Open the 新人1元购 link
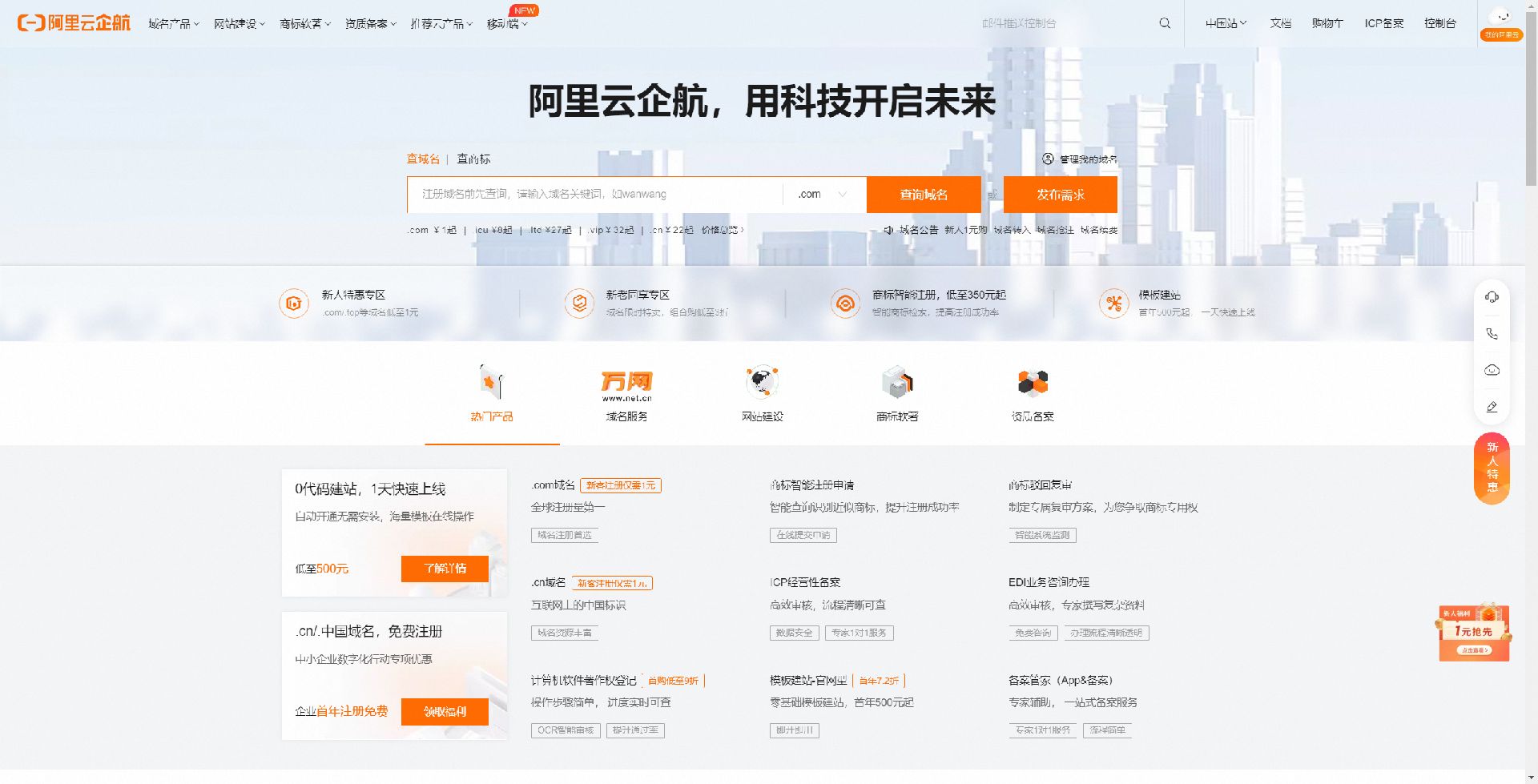Viewport: 1538px width, 784px height. point(965,230)
